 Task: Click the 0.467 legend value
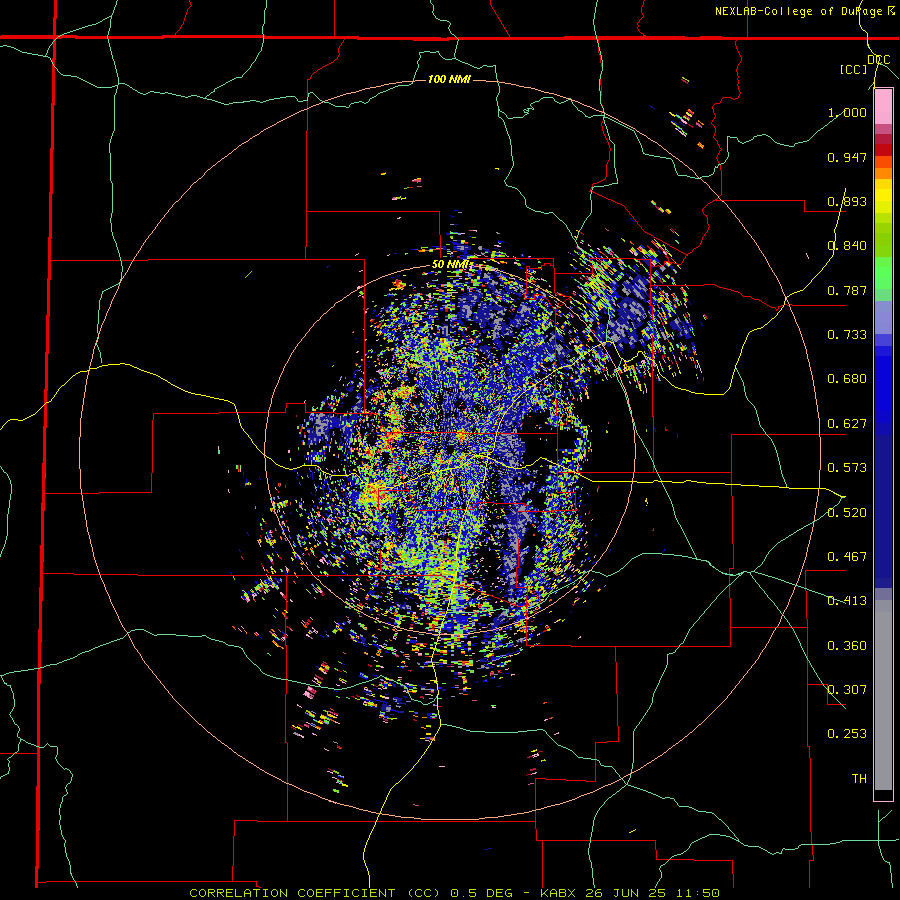point(847,557)
